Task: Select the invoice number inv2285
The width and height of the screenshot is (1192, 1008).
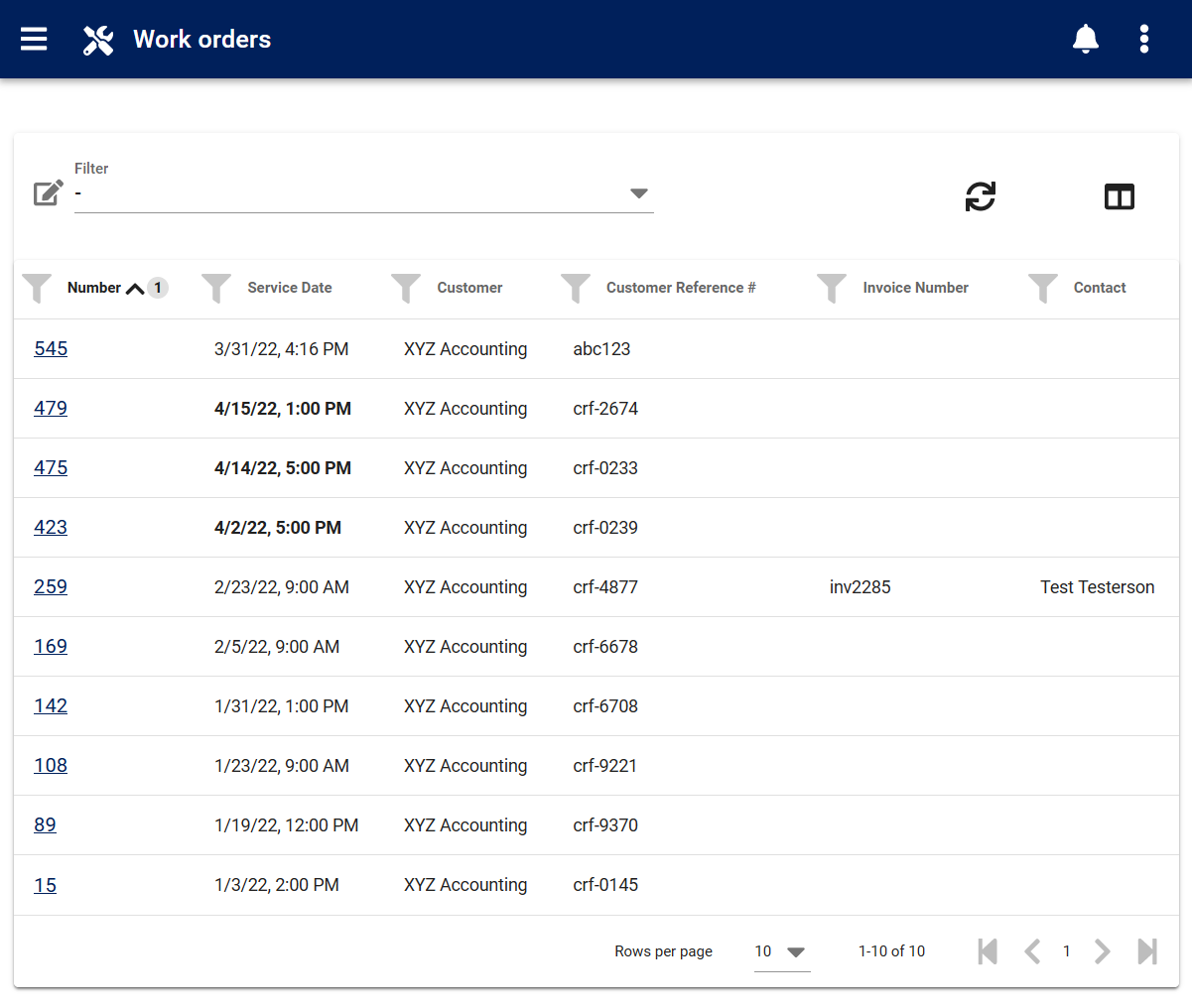Action: 860,586
